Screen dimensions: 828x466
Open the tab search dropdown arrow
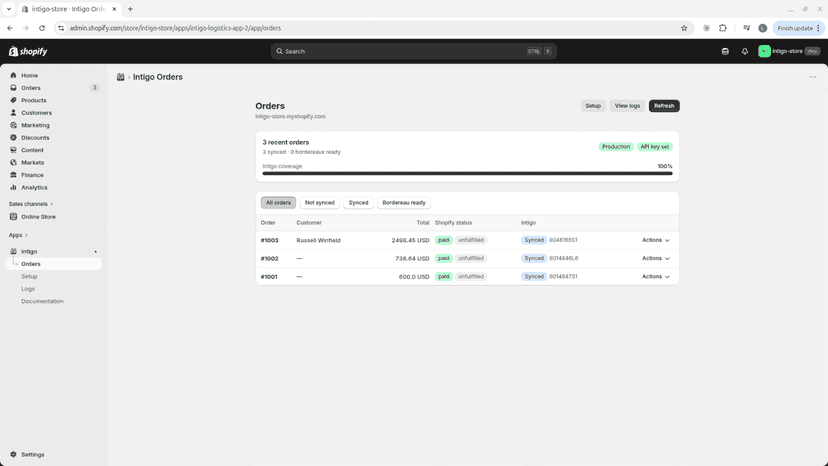pos(9,9)
